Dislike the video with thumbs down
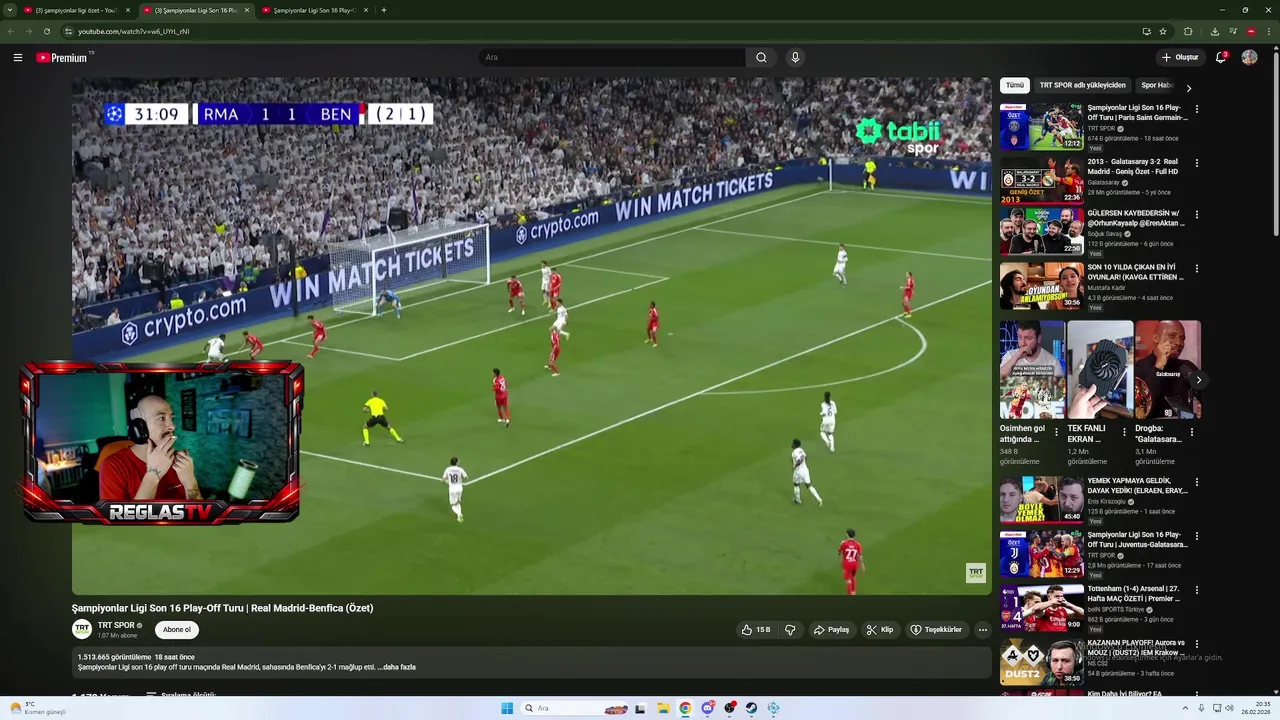 click(x=790, y=630)
